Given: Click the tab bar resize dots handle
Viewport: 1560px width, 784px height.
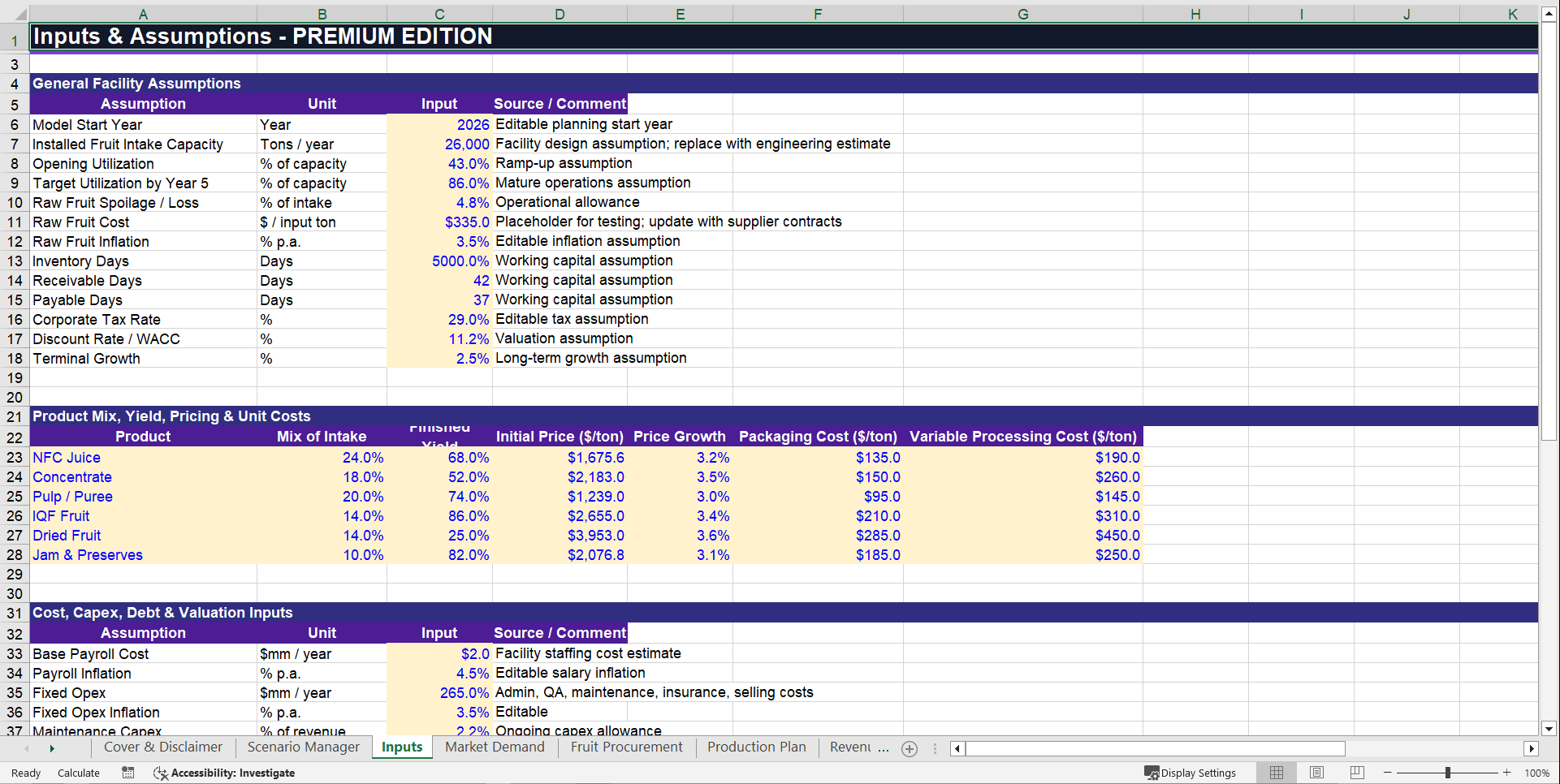Looking at the screenshot, I should coord(935,748).
